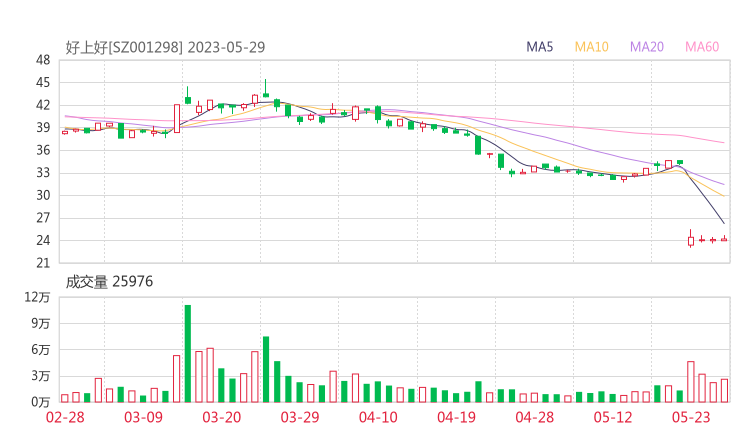Click the 04-10 date label
This screenshot has width=740, height=440.
coord(378,417)
